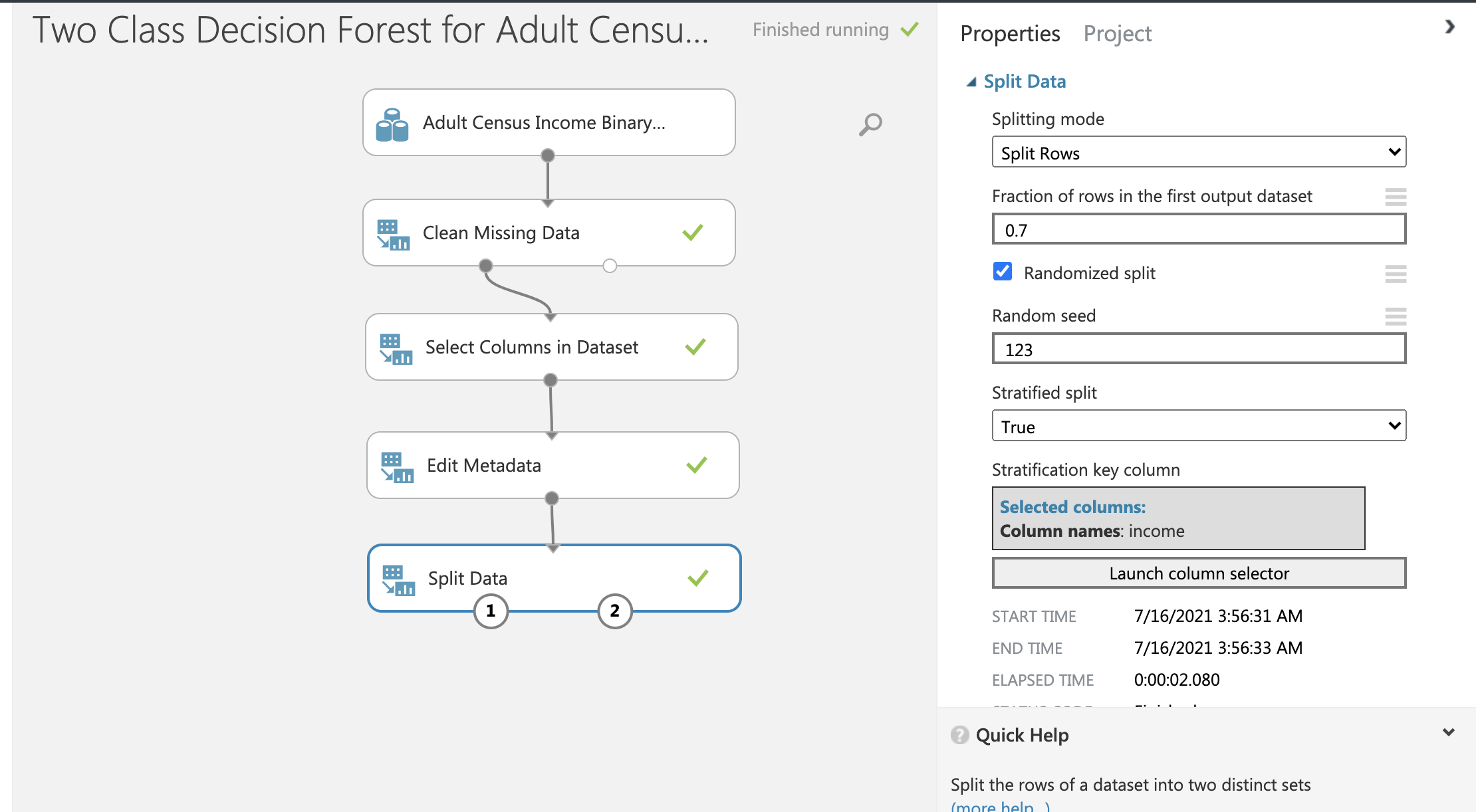Viewport: 1476px width, 812px height.
Task: Click the magnifier search icon on the canvas
Action: (x=870, y=124)
